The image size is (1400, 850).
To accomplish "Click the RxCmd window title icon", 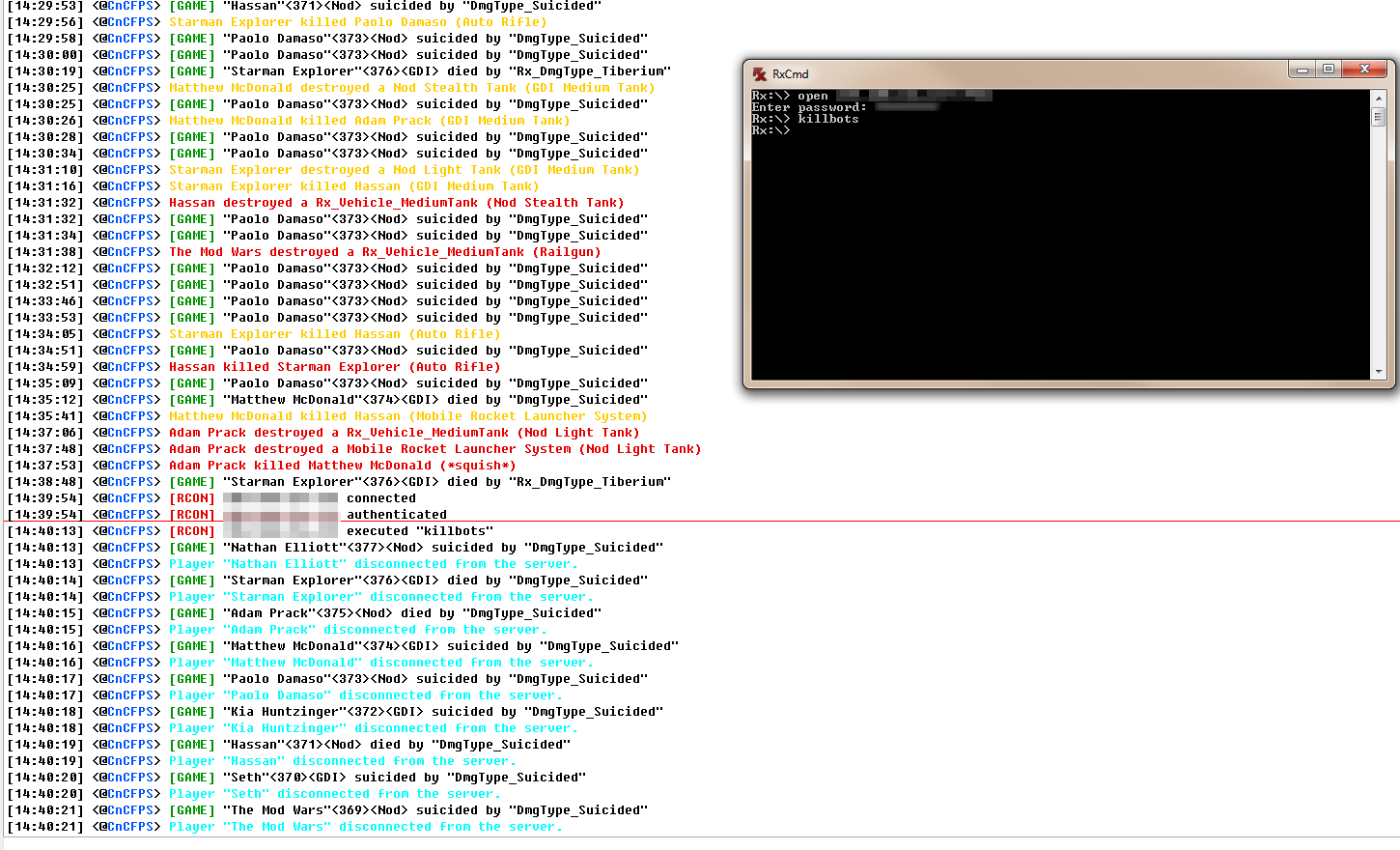I will 760,73.
